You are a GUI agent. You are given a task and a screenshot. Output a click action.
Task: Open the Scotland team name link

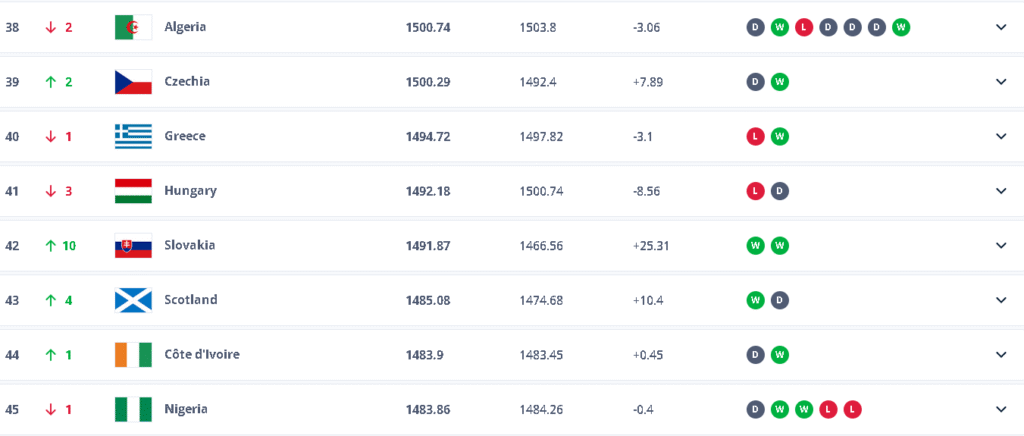190,300
